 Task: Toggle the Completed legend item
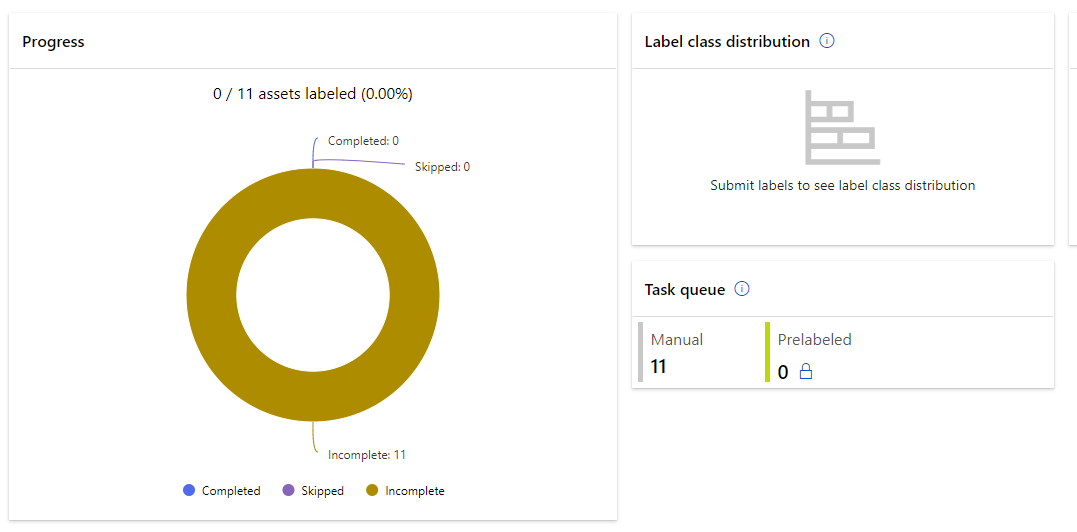(222, 491)
